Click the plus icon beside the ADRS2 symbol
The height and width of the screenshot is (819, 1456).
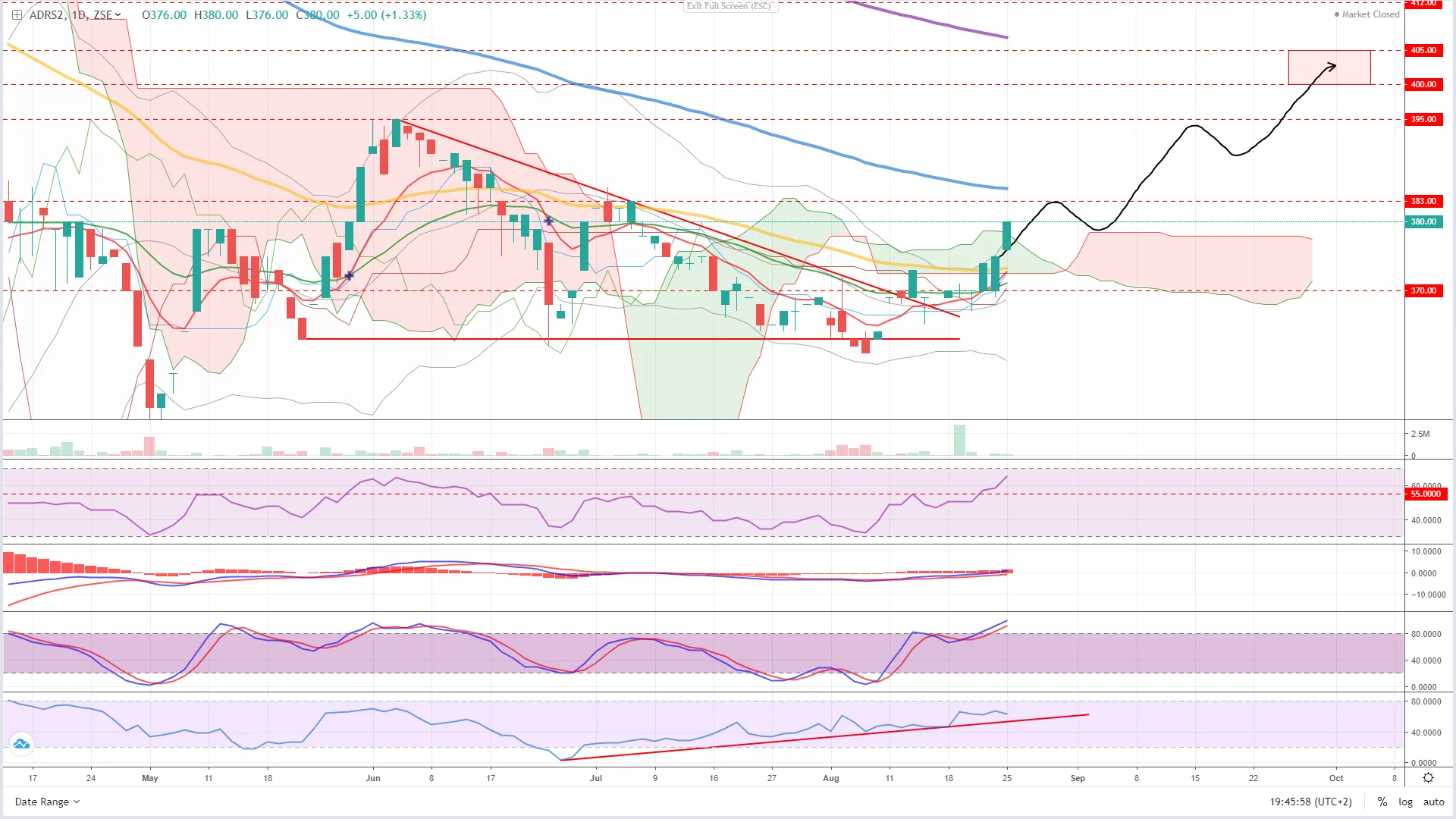pos(17,14)
